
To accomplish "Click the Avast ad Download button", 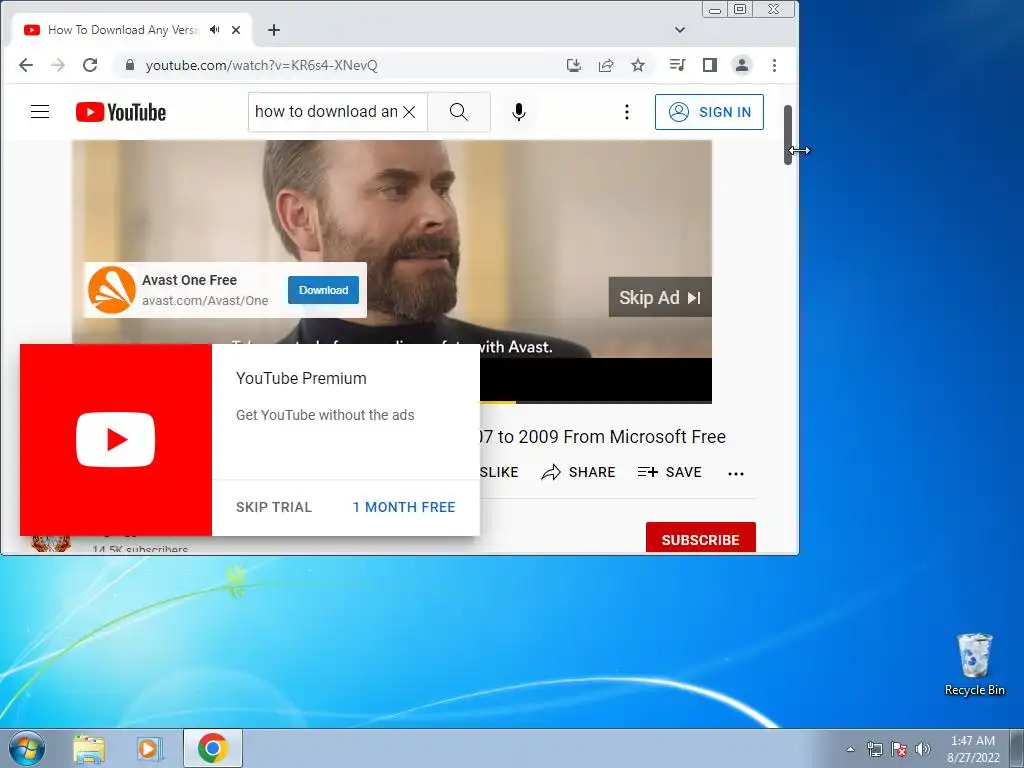I will pyautogui.click(x=323, y=290).
